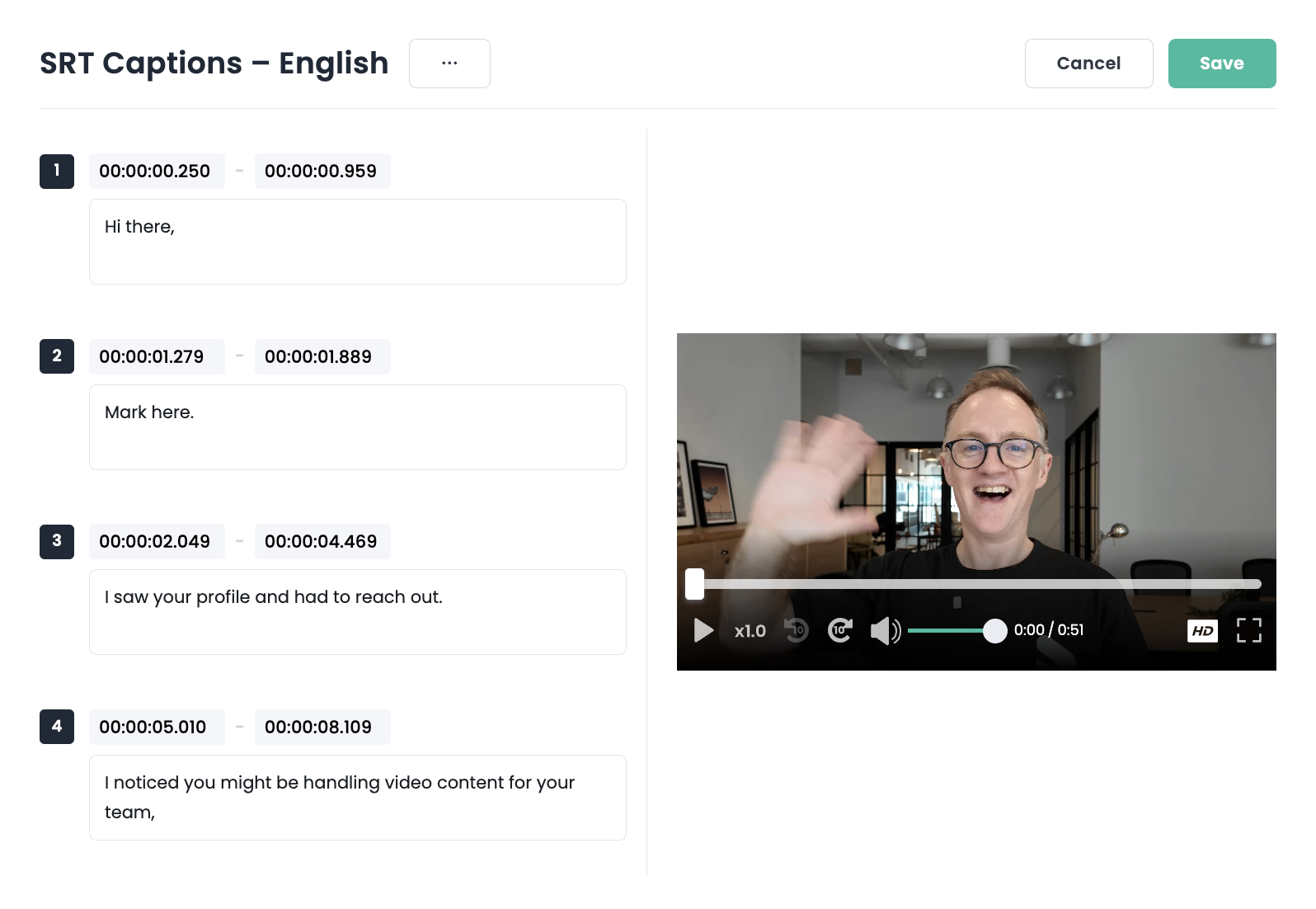Edit caption 3 start time 00:00:02.049
This screenshot has width=1316, height=909.
pyautogui.click(x=157, y=542)
